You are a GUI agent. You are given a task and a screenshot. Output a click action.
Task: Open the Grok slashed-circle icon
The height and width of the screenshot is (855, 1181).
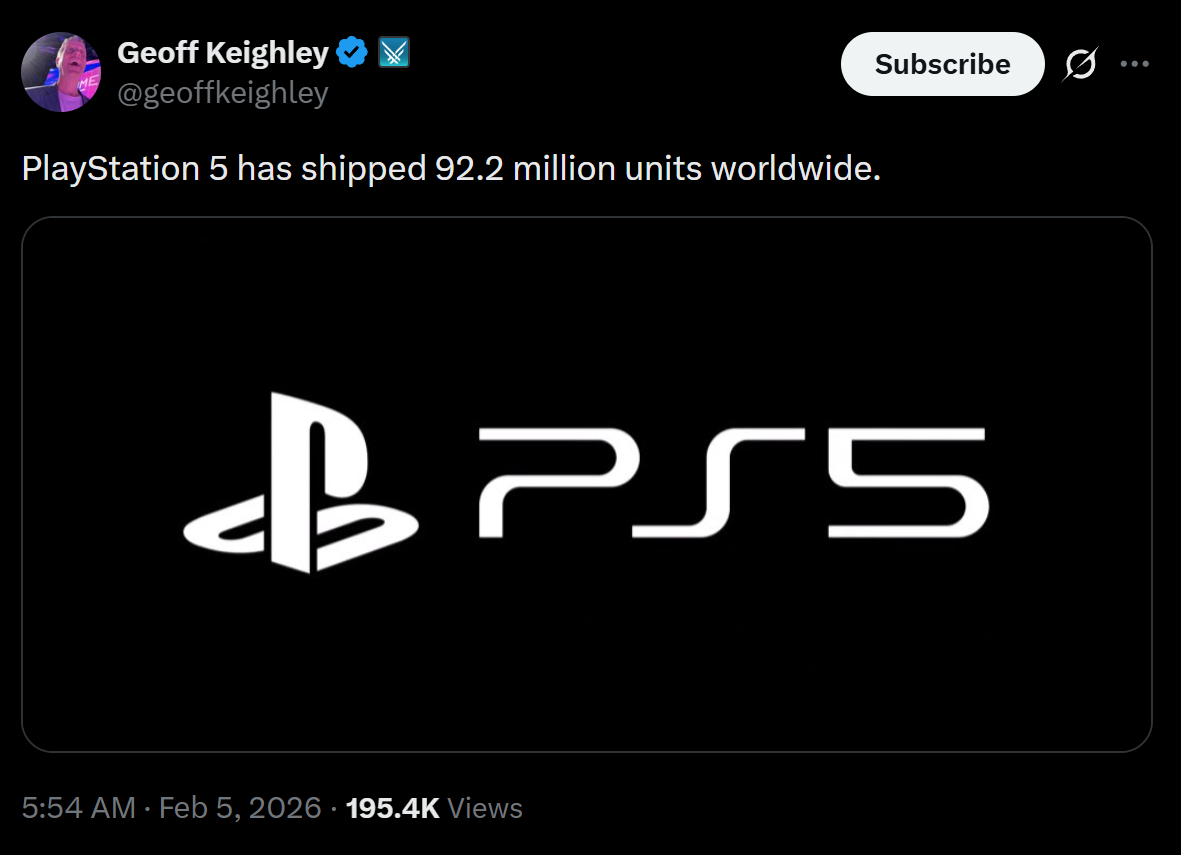tap(1080, 64)
